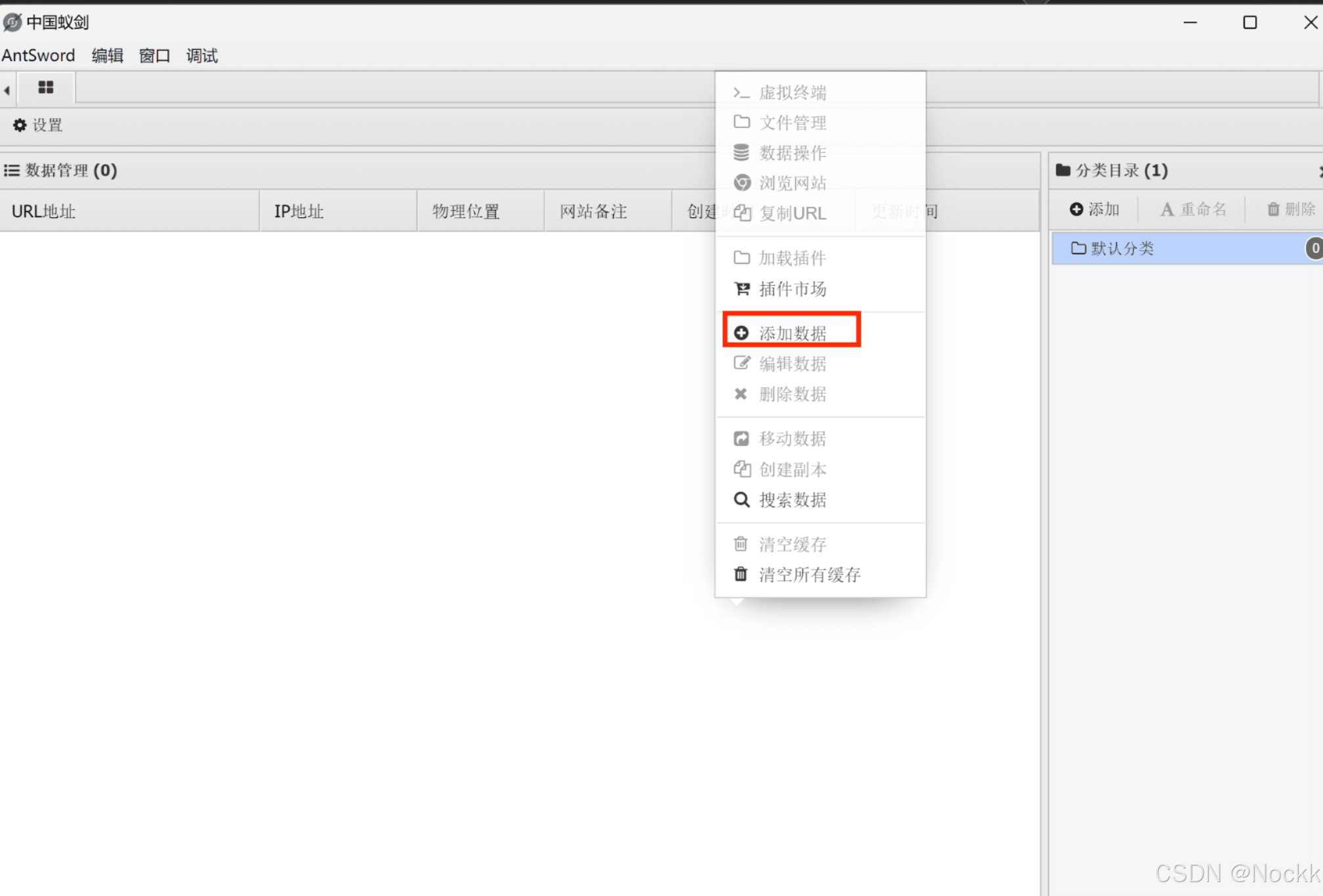This screenshot has height=896, width=1323.
Task: Open the 设置 settings panel
Action: point(37,125)
